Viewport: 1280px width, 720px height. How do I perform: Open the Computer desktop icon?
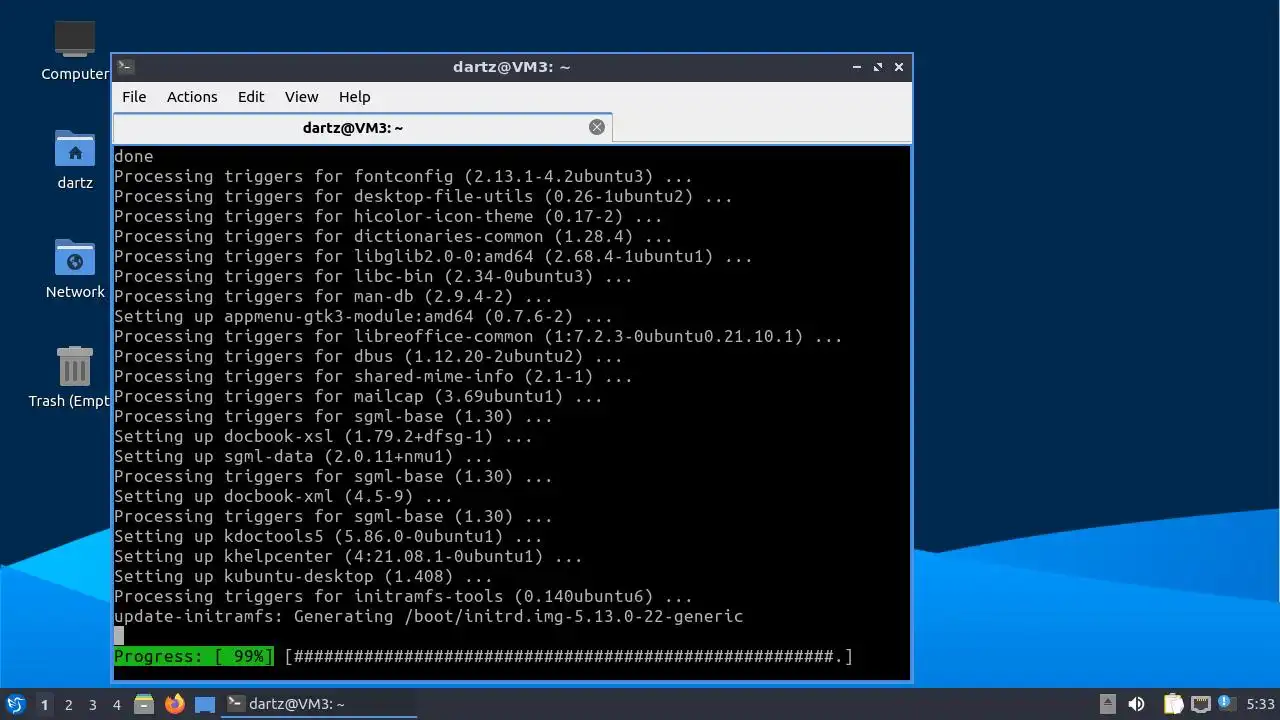point(75,50)
